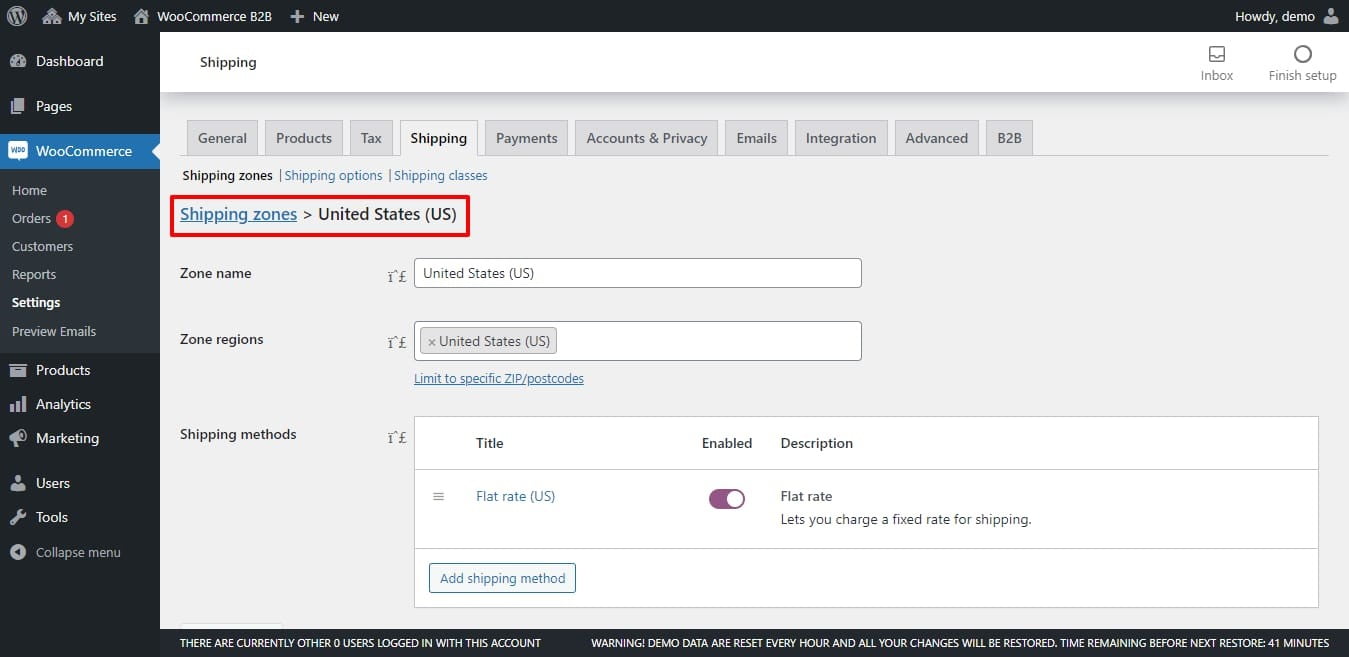Click inside the Zone regions field
1349x657 pixels.
point(638,341)
